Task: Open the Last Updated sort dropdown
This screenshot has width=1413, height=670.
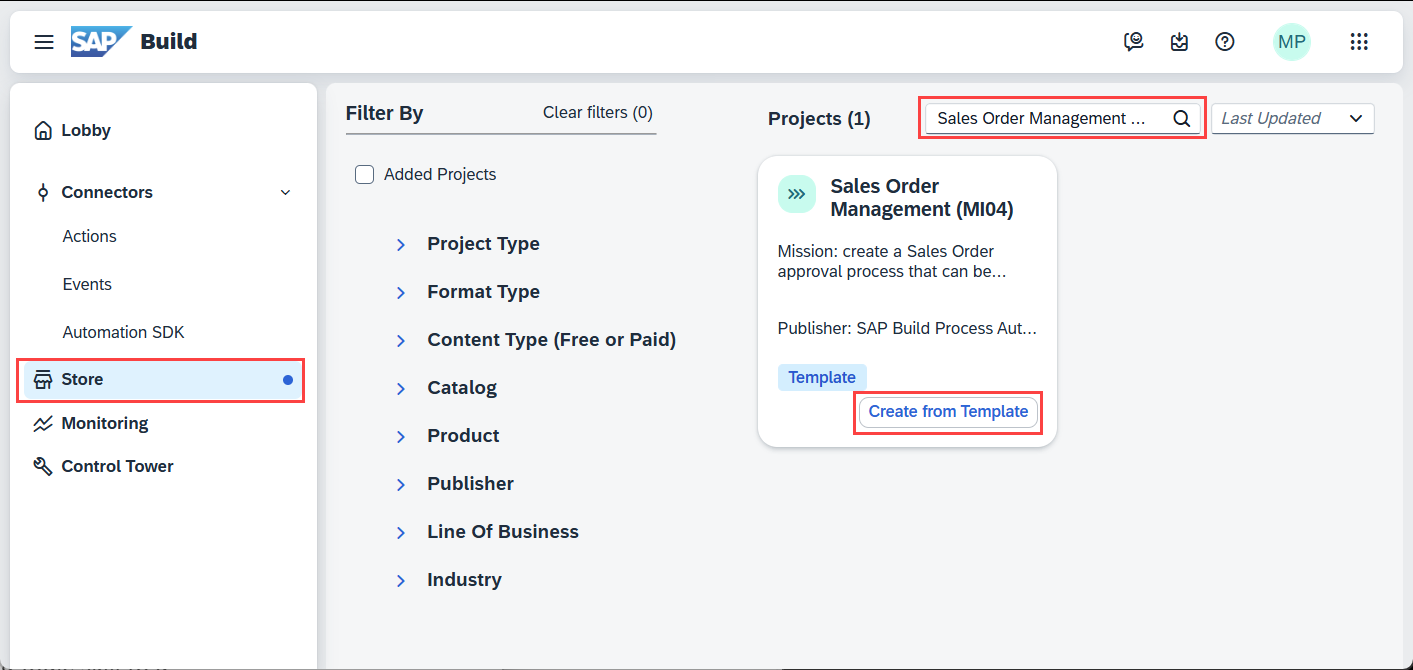Action: (x=1293, y=118)
